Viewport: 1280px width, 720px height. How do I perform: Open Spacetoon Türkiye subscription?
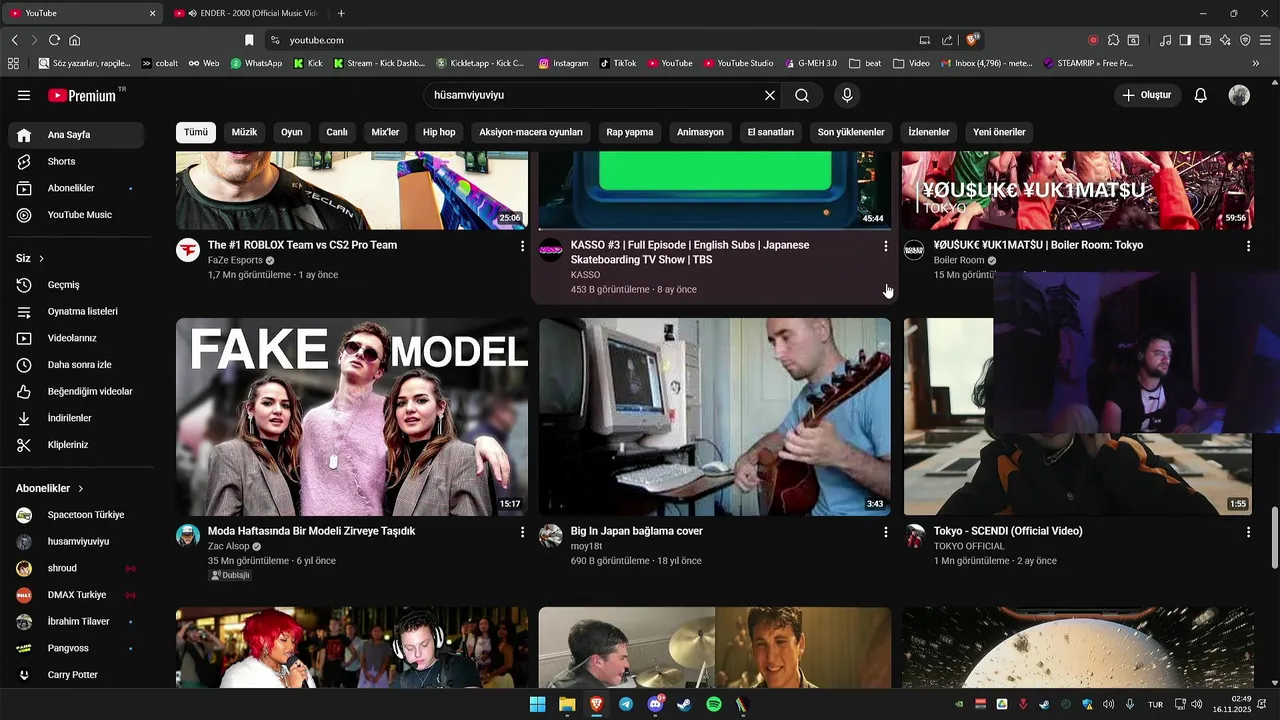click(x=76, y=515)
